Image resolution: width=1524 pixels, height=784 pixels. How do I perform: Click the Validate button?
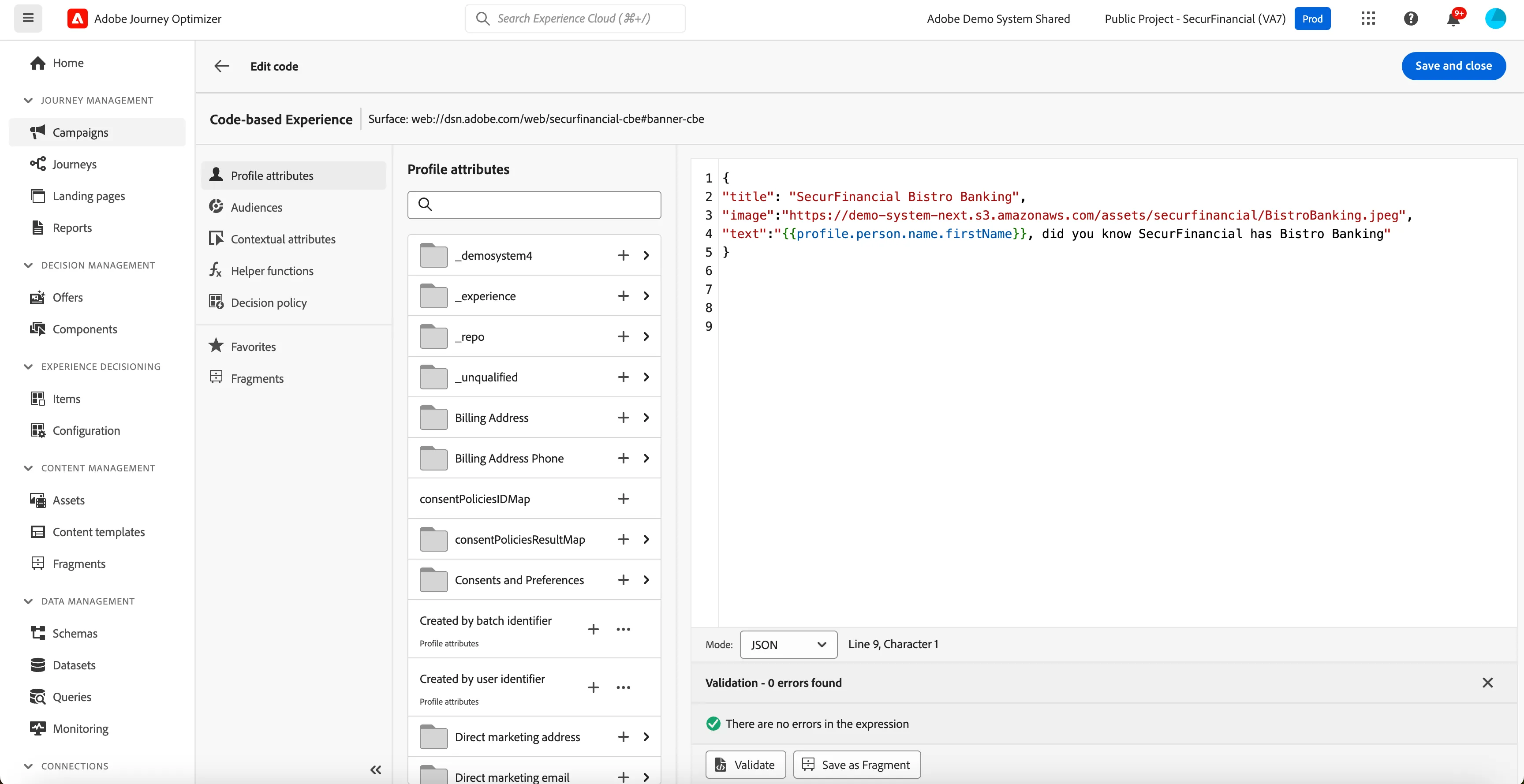[x=745, y=765]
